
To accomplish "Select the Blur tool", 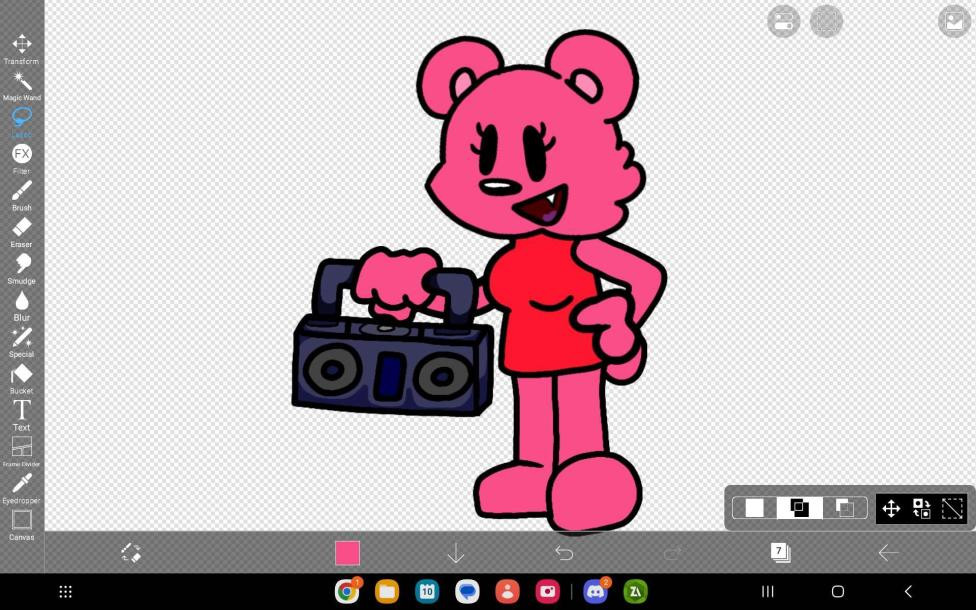I will tap(21, 301).
